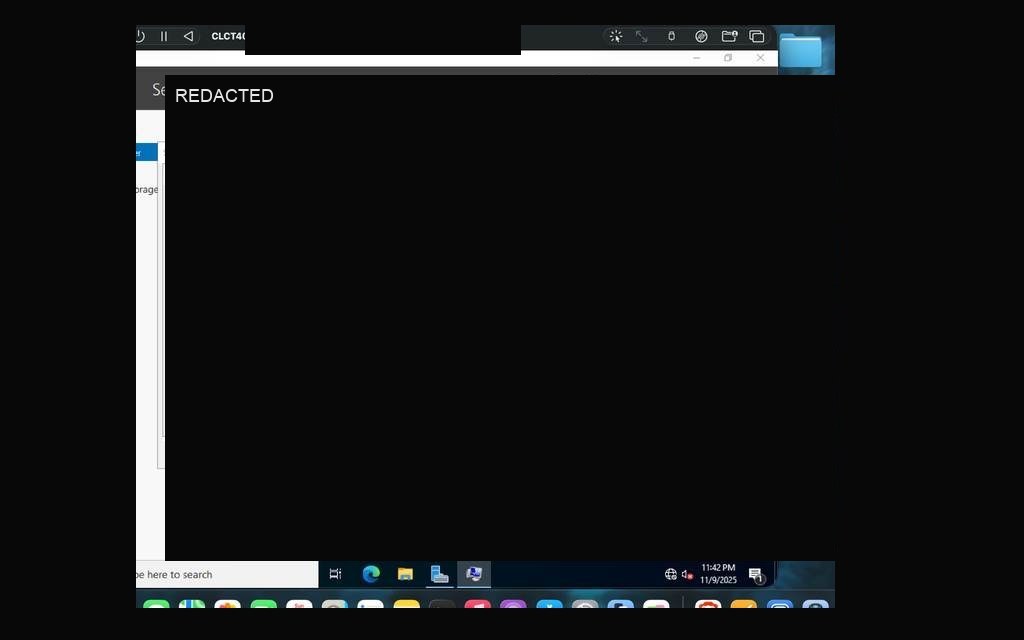The image size is (1024, 640).
Task: Click the CD/DVD disc icon in VM toolbar
Action: (x=701, y=37)
